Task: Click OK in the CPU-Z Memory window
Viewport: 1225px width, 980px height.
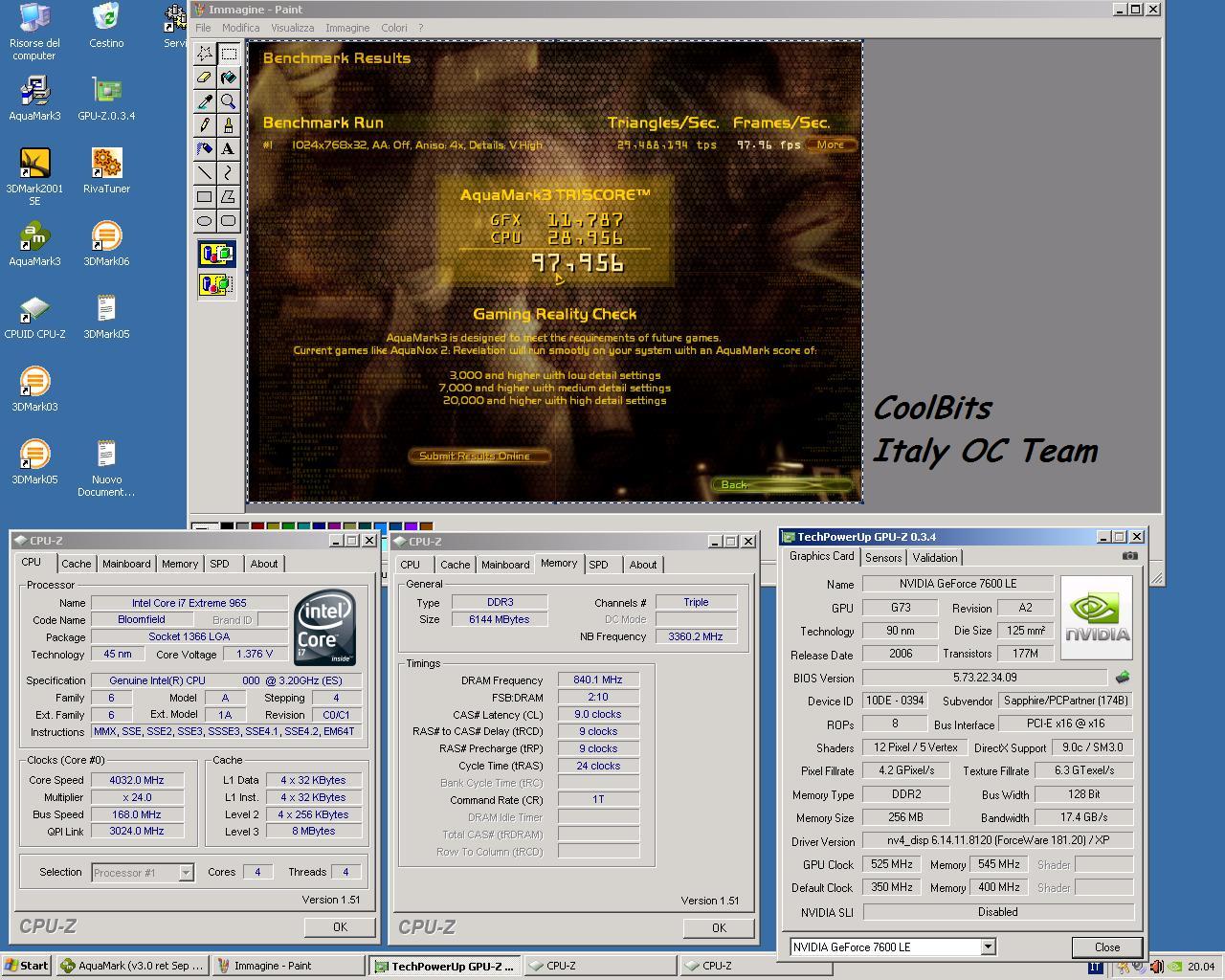Action: [x=719, y=927]
